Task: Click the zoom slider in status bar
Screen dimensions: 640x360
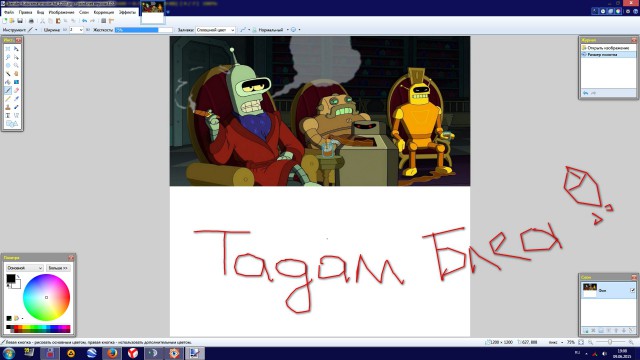Action: click(610, 342)
